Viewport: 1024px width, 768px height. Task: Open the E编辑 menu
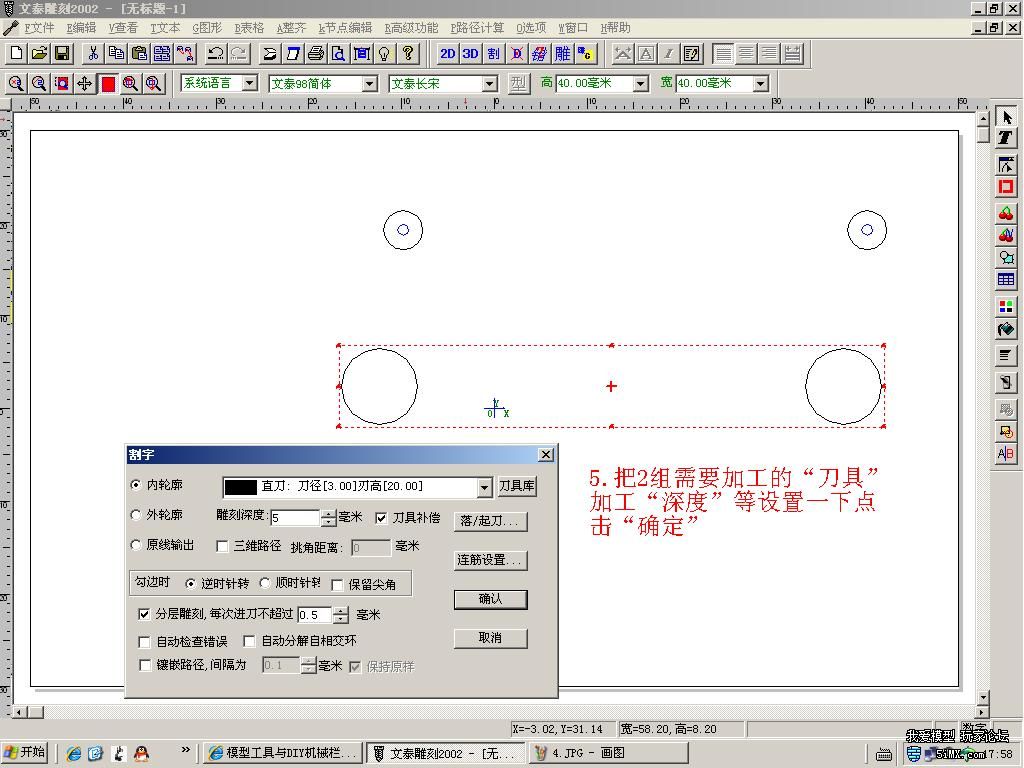81,28
